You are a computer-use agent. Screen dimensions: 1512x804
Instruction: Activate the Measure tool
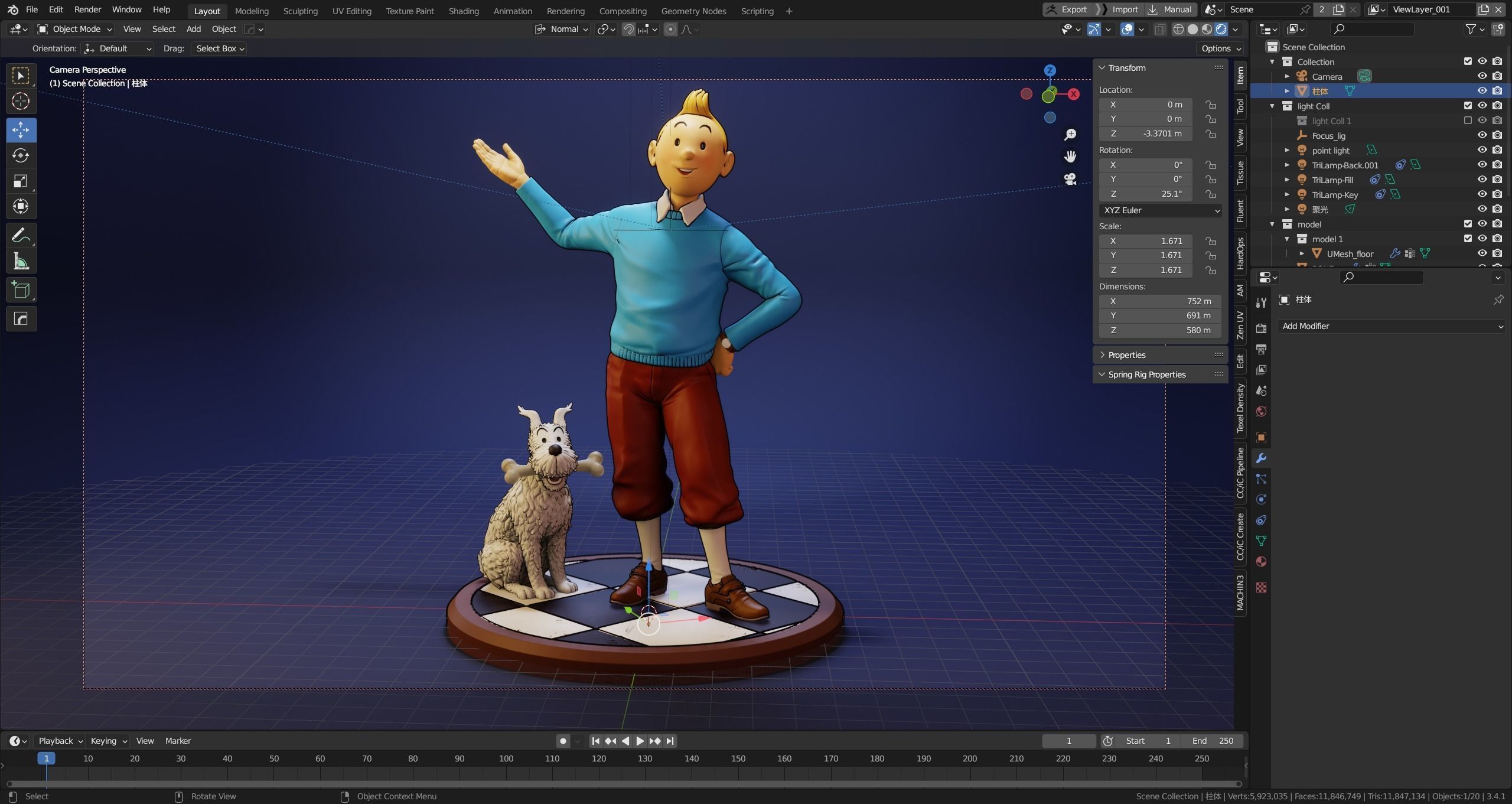point(21,261)
